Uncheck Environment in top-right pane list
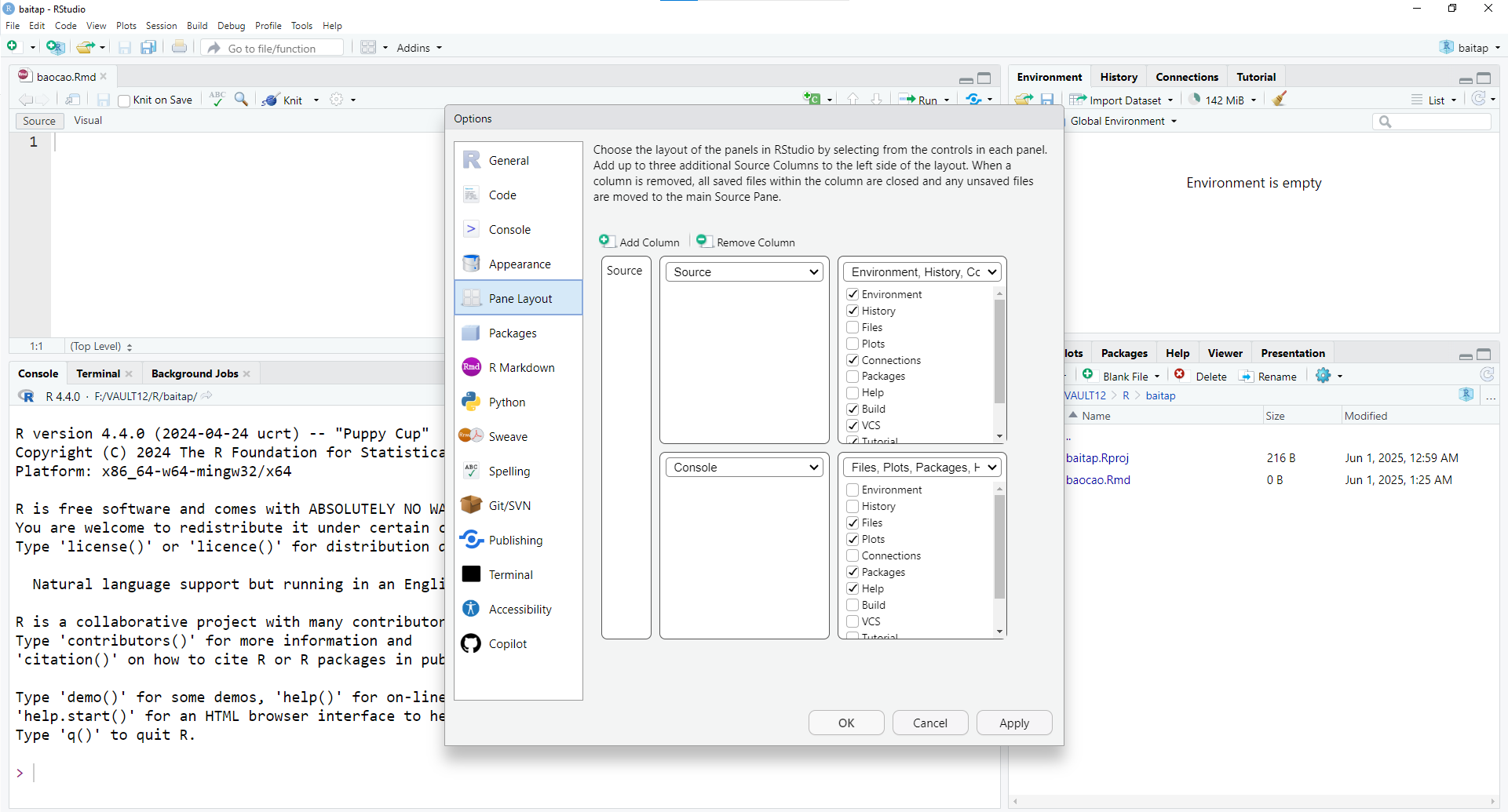The width and height of the screenshot is (1508, 812). 853,294
